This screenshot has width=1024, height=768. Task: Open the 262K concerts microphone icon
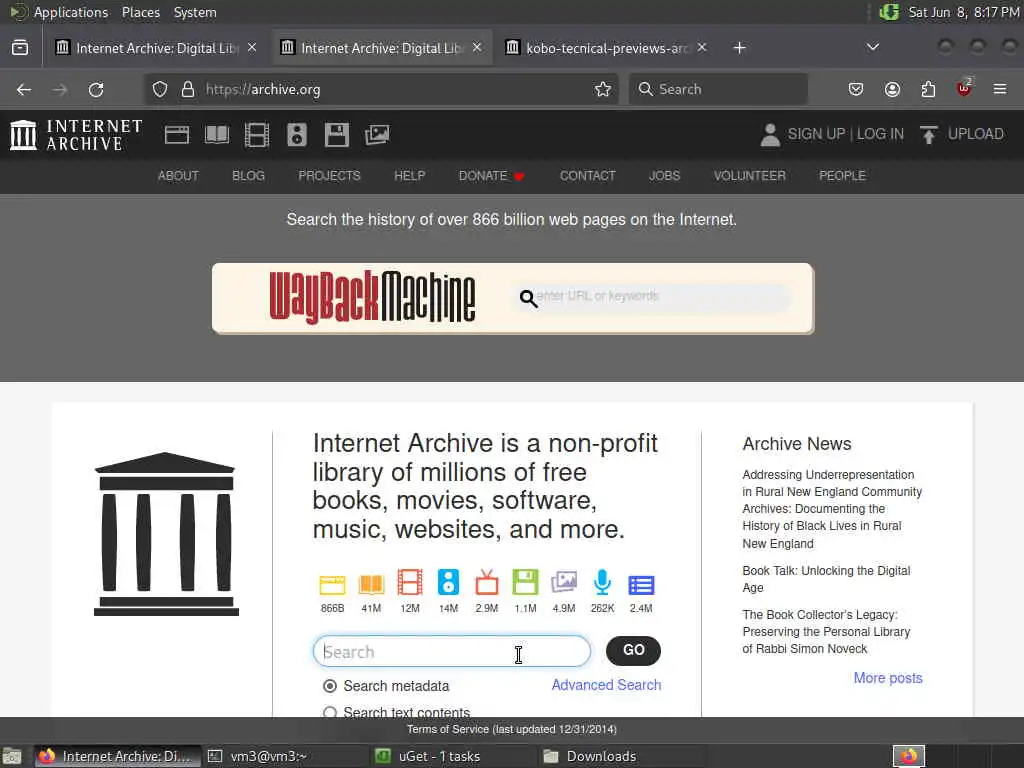click(x=602, y=583)
